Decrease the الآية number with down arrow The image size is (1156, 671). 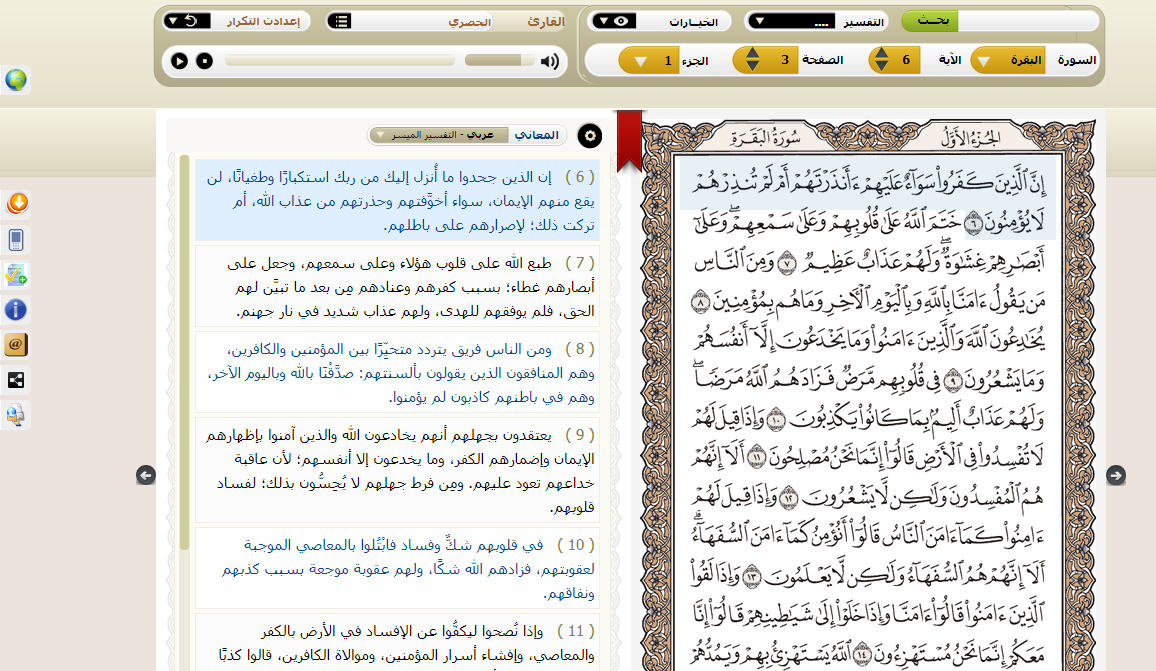882,66
